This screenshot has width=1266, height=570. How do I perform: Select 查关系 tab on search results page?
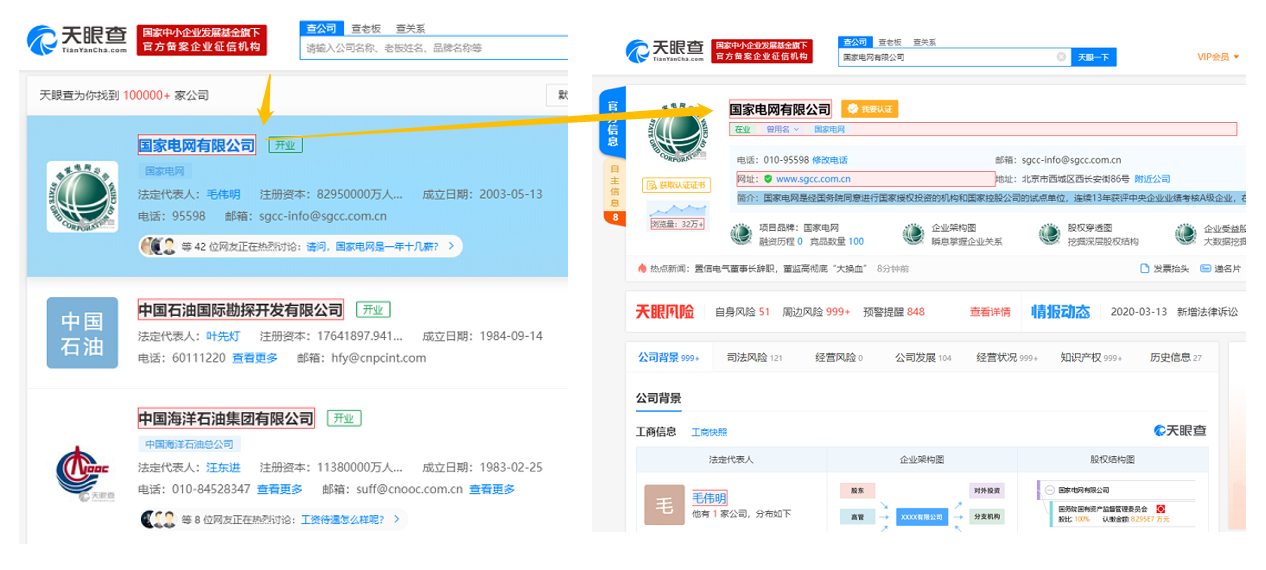tap(410, 29)
